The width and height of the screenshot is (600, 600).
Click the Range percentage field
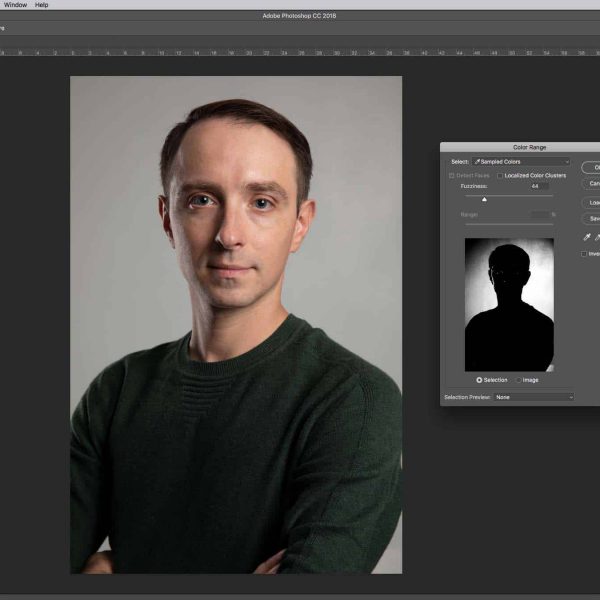[x=540, y=215]
